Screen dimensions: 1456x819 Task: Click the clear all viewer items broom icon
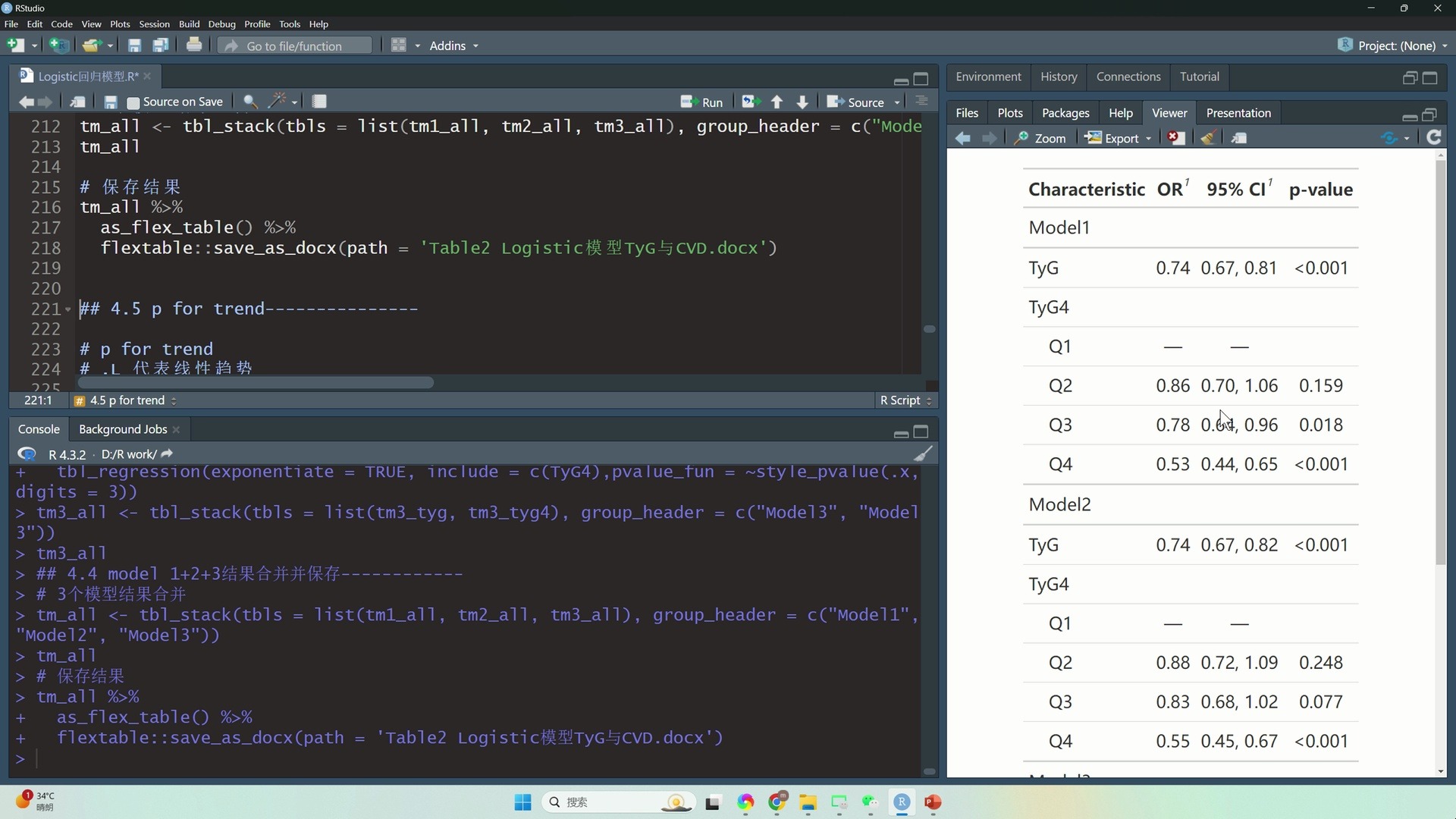1209,138
